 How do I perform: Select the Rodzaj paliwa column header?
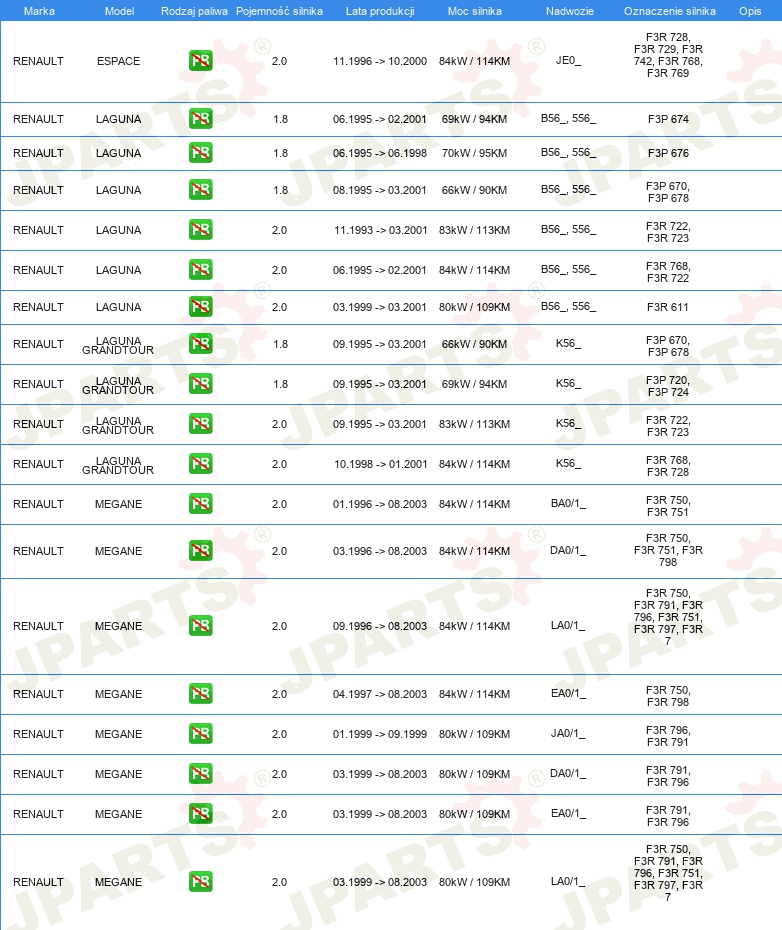pyautogui.click(x=194, y=11)
